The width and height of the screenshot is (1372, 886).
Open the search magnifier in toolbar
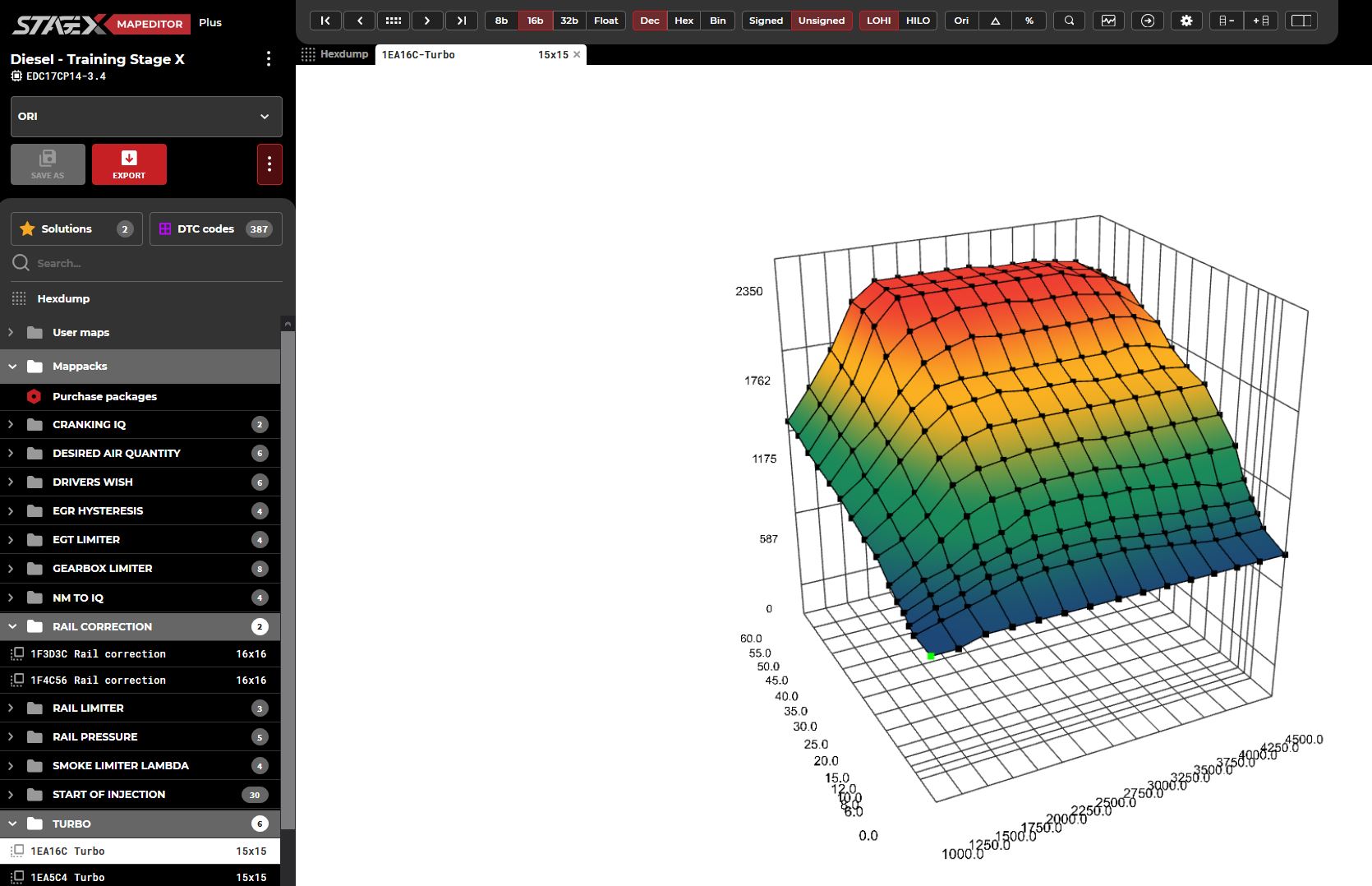pyautogui.click(x=1069, y=21)
